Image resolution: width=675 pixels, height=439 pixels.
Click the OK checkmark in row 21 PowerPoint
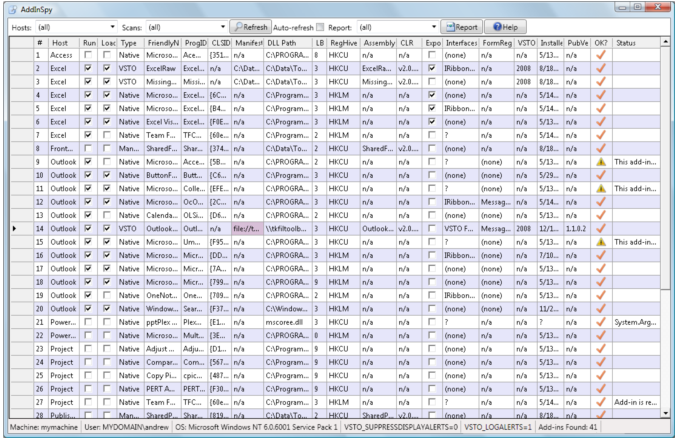coord(601,322)
